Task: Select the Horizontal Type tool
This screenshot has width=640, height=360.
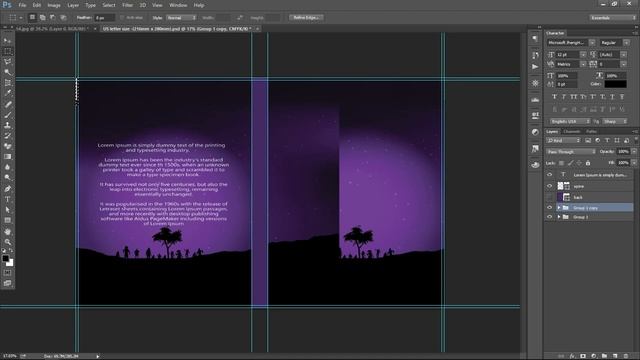Action: pos(7,199)
